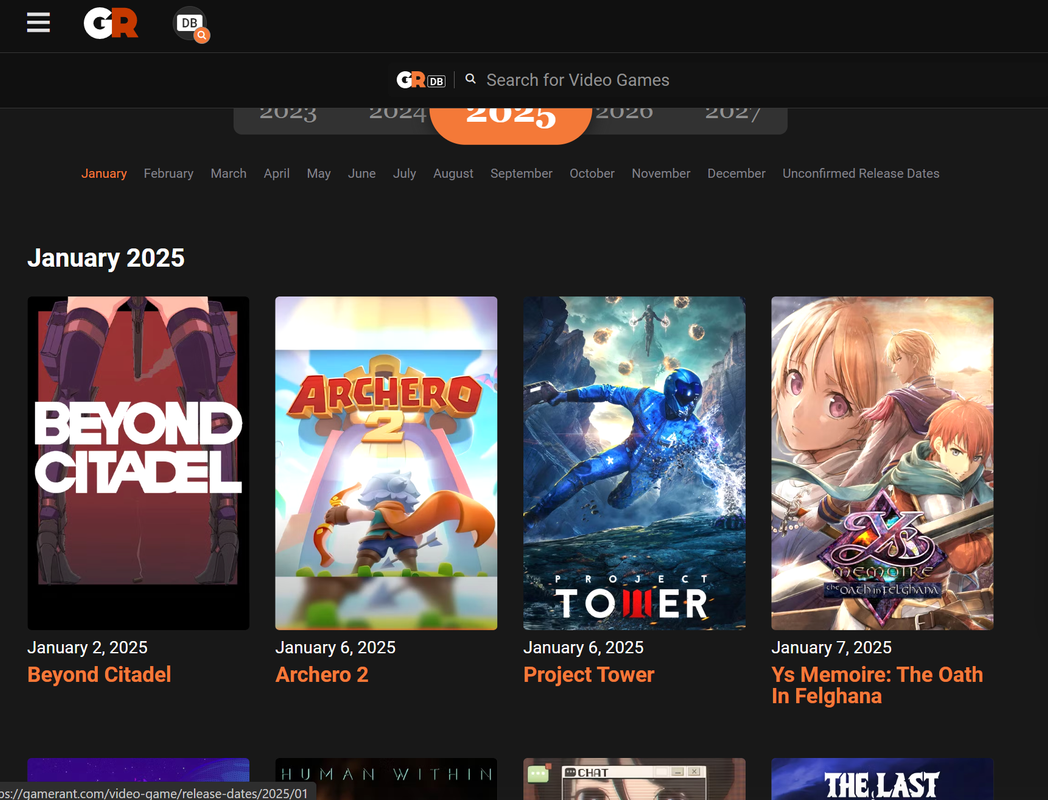Jump to March releases
The width and height of the screenshot is (1048, 800).
tap(229, 174)
